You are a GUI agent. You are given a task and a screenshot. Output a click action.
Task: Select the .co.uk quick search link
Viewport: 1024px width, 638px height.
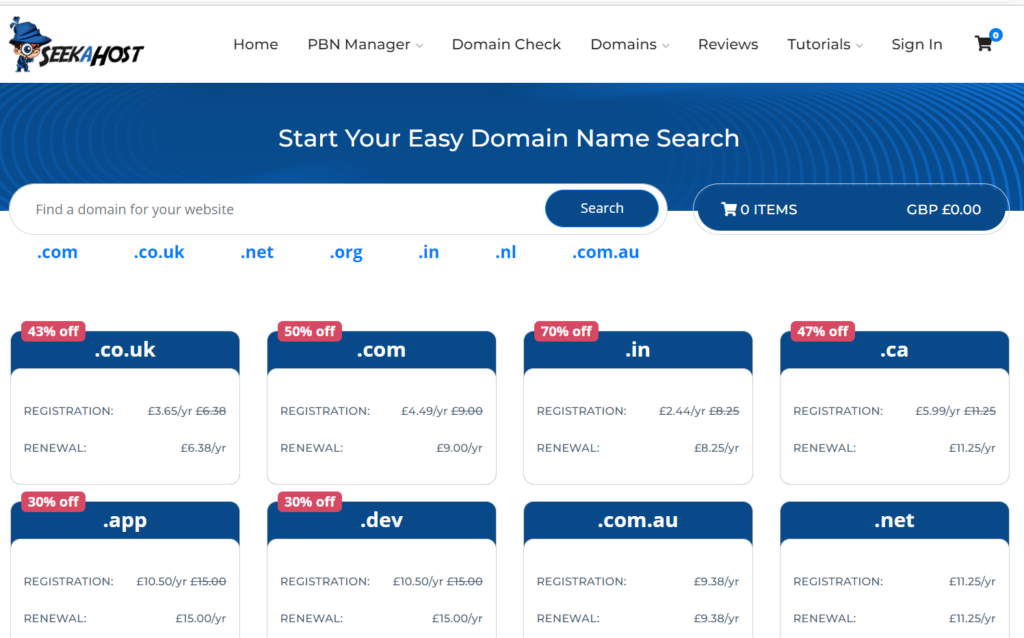[158, 252]
